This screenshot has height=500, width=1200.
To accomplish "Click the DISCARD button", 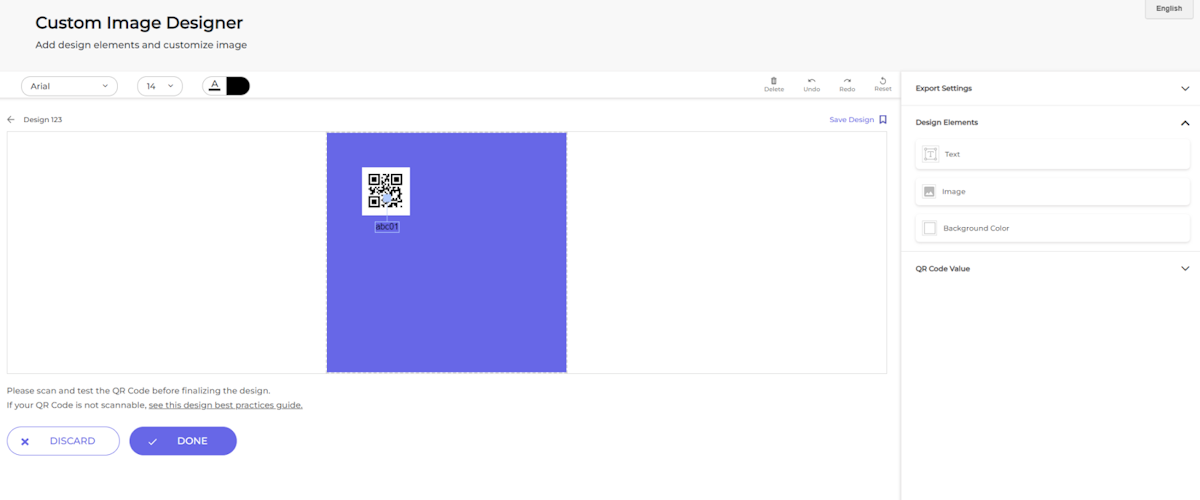I will tap(63, 441).
